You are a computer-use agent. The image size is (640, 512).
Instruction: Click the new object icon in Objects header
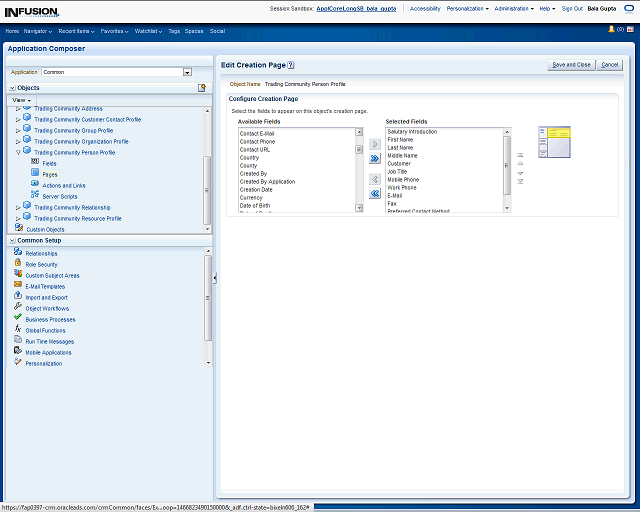point(202,88)
